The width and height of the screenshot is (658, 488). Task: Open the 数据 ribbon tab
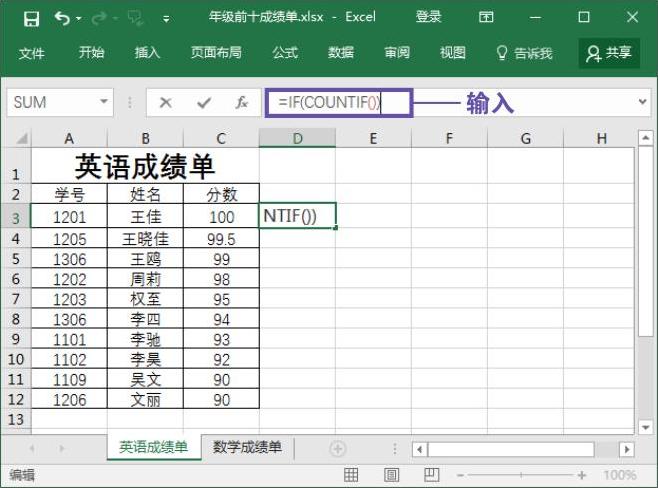tap(340, 52)
